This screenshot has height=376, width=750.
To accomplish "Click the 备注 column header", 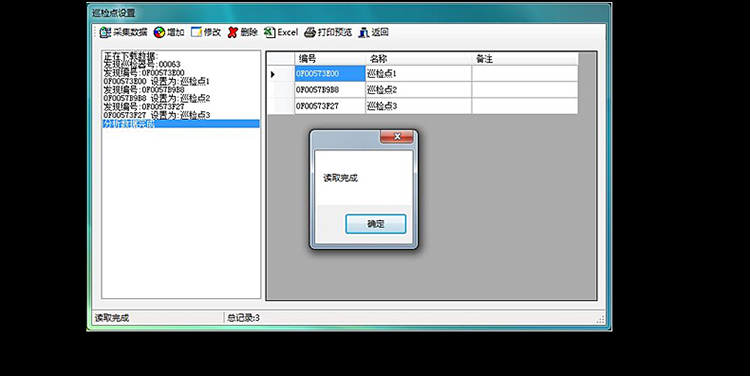I will (x=525, y=59).
